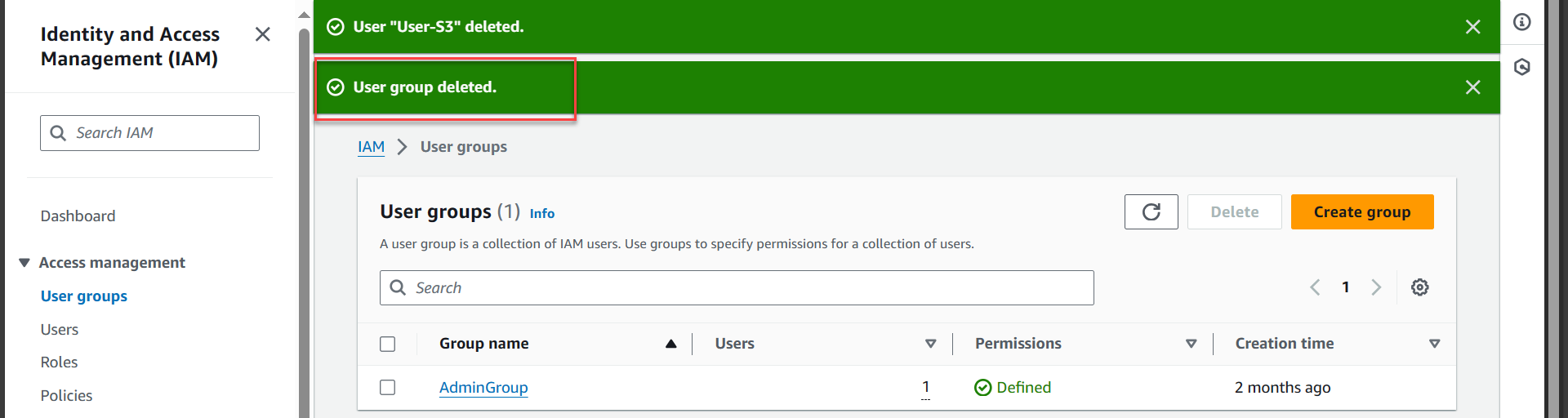Click the search magnifier in Search IAM

[58, 133]
